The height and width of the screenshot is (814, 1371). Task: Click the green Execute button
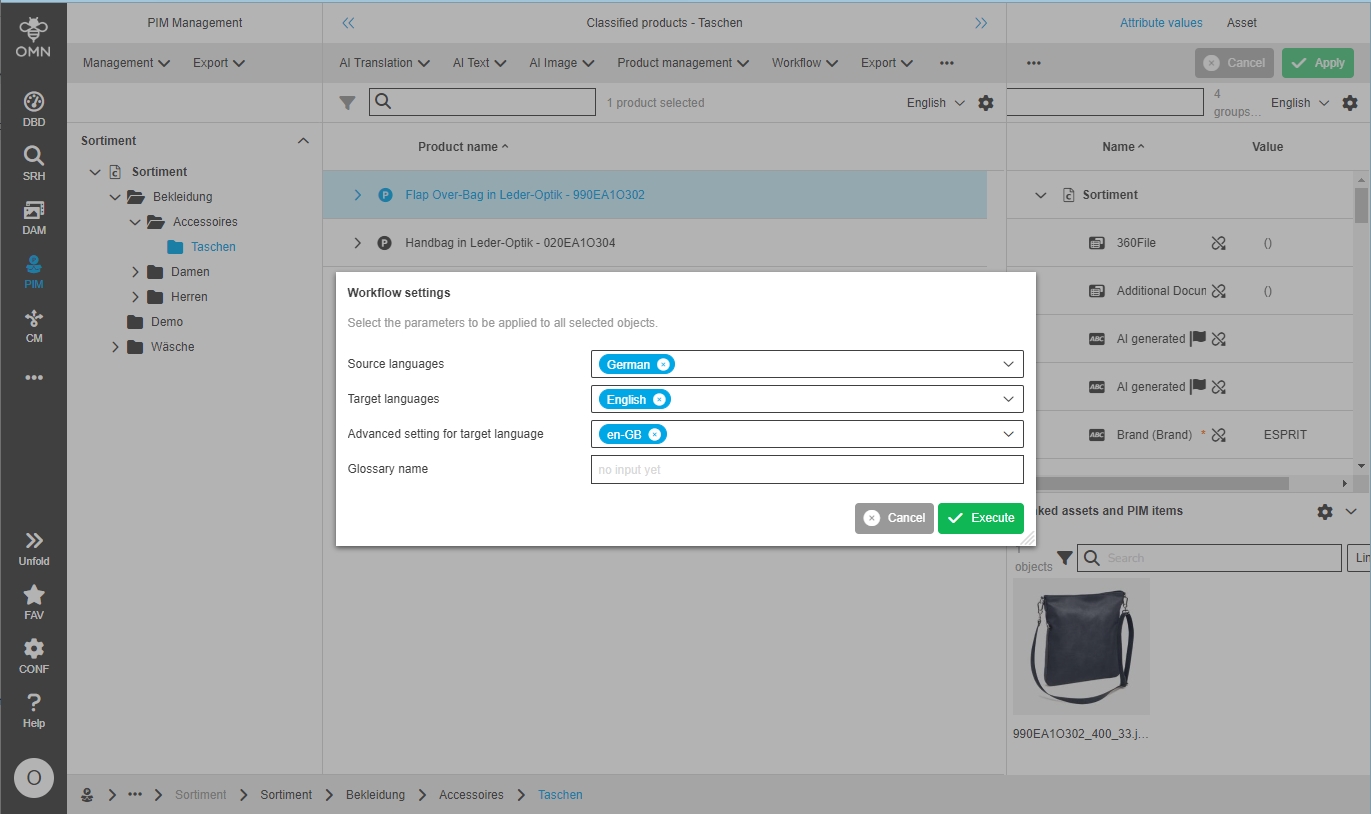point(980,518)
